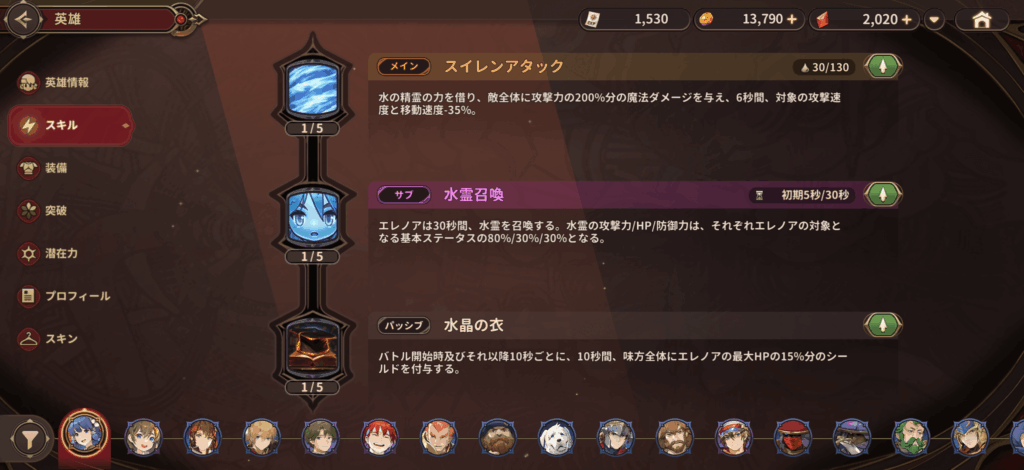
Task: Add red gems via plus button
Action: tap(906, 20)
